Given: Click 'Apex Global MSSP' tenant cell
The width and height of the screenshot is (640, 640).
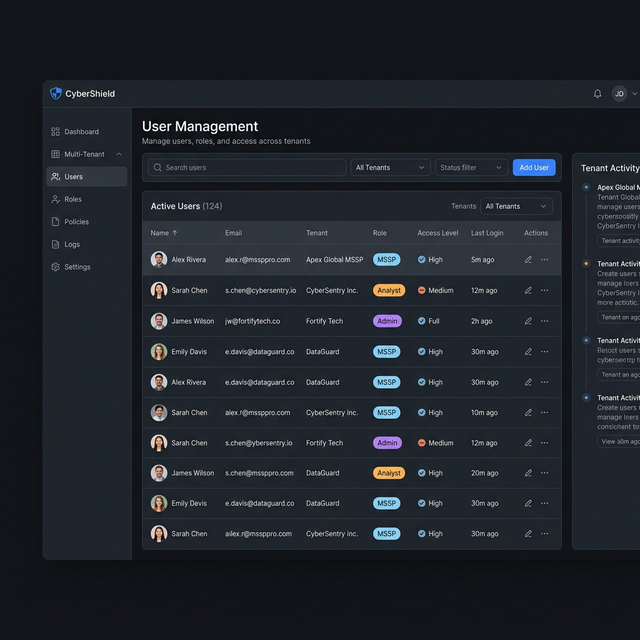Looking at the screenshot, I should point(334,260).
